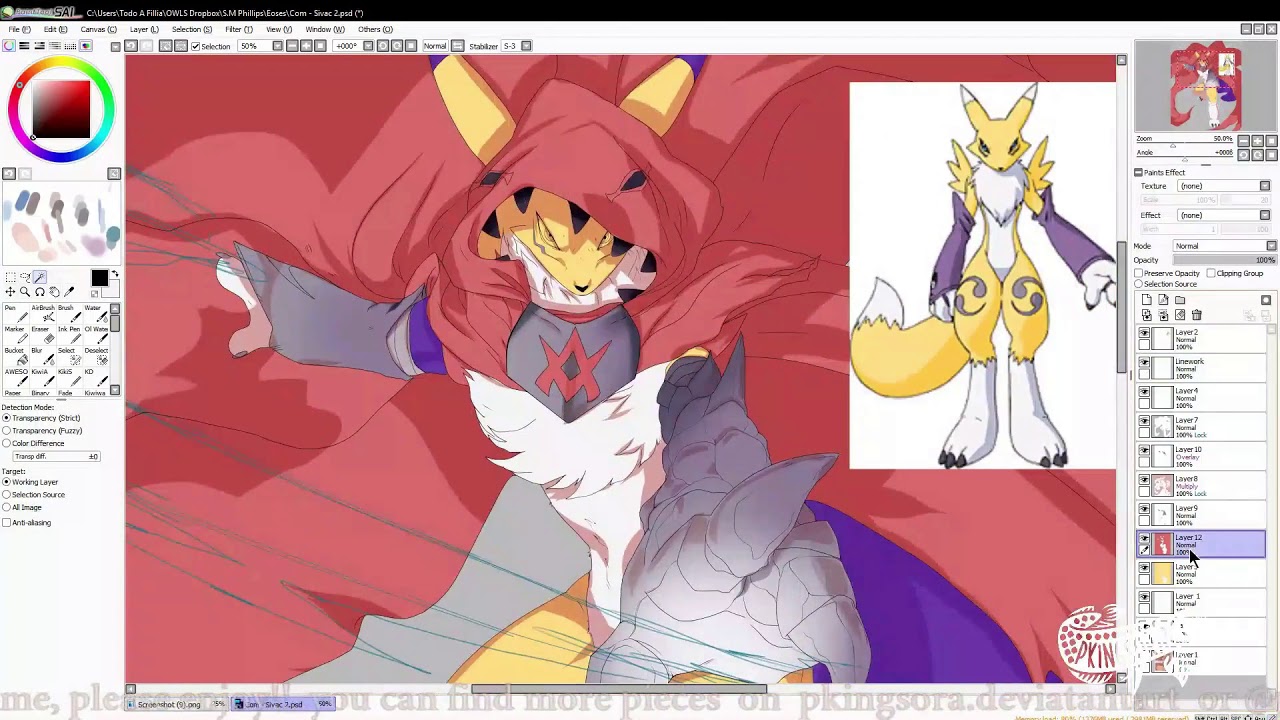The width and height of the screenshot is (1280, 720).
Task: Select Layer 7 in layer list
Action: point(1203,427)
